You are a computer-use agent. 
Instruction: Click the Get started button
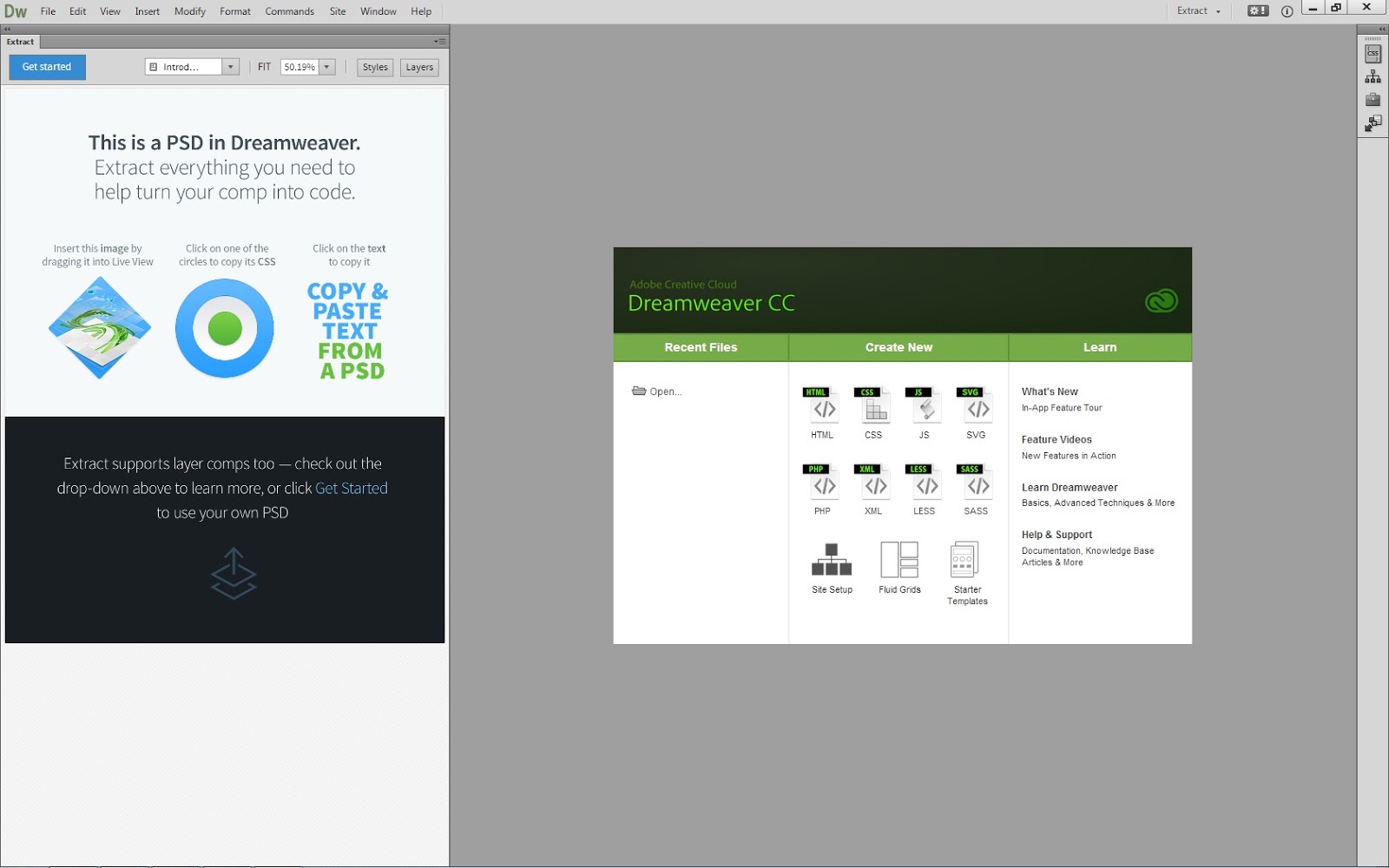[47, 67]
